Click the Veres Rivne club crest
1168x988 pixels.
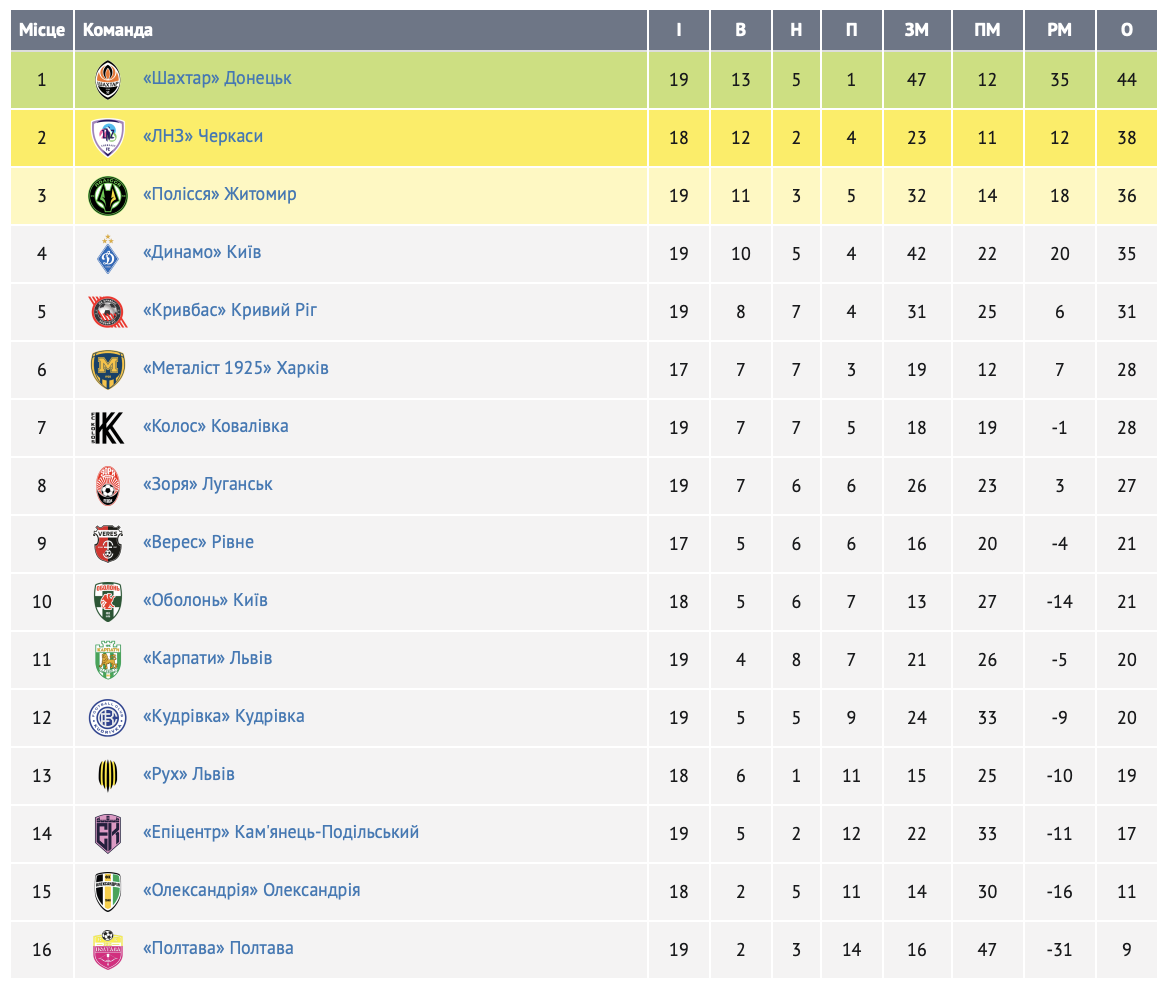coord(108,543)
